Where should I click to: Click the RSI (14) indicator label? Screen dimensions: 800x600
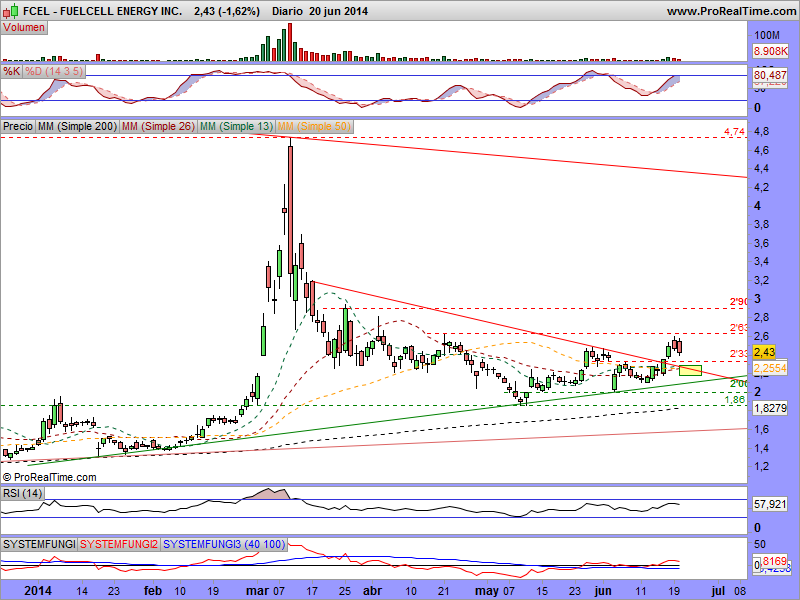pos(23,493)
